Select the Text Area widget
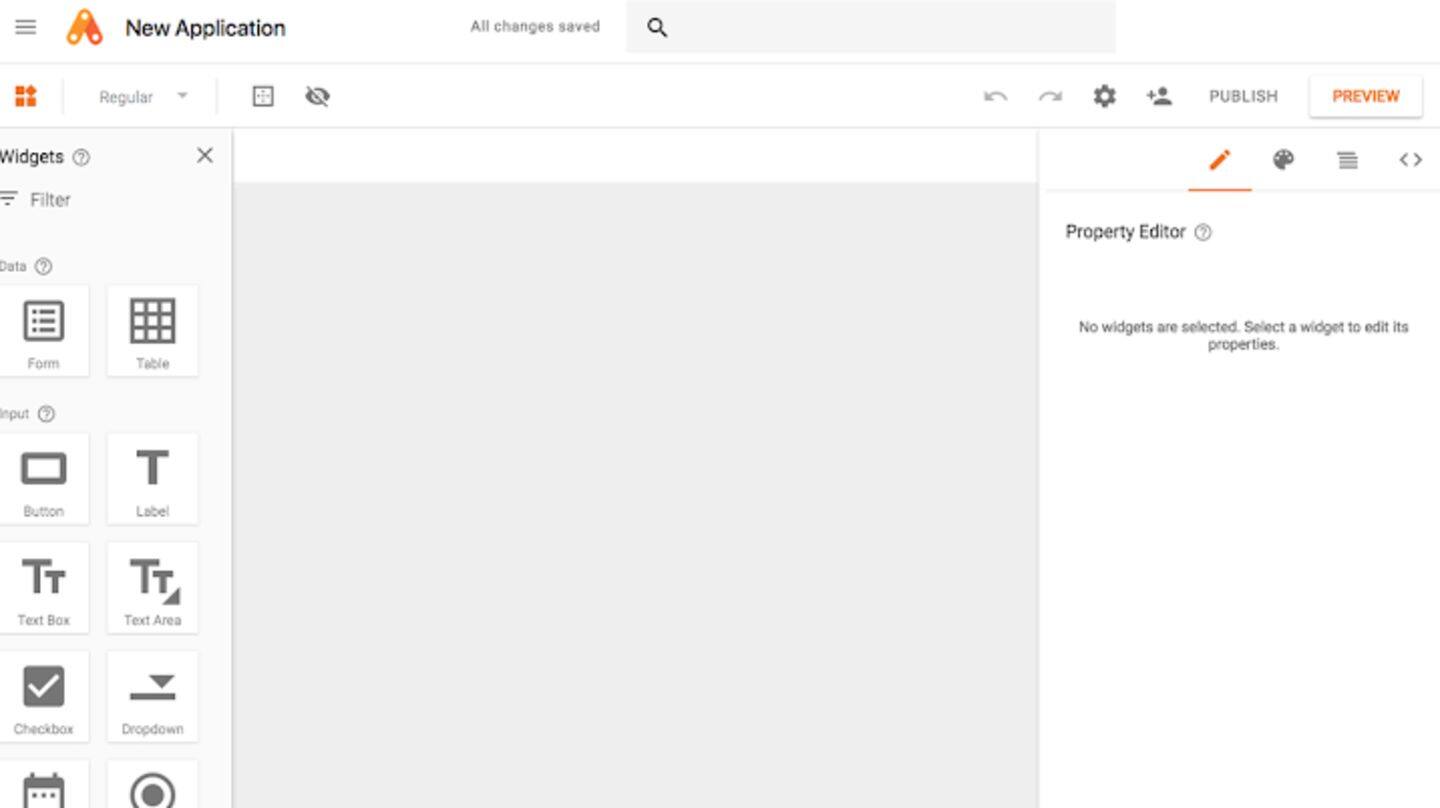The image size is (1440, 808). tap(152, 588)
